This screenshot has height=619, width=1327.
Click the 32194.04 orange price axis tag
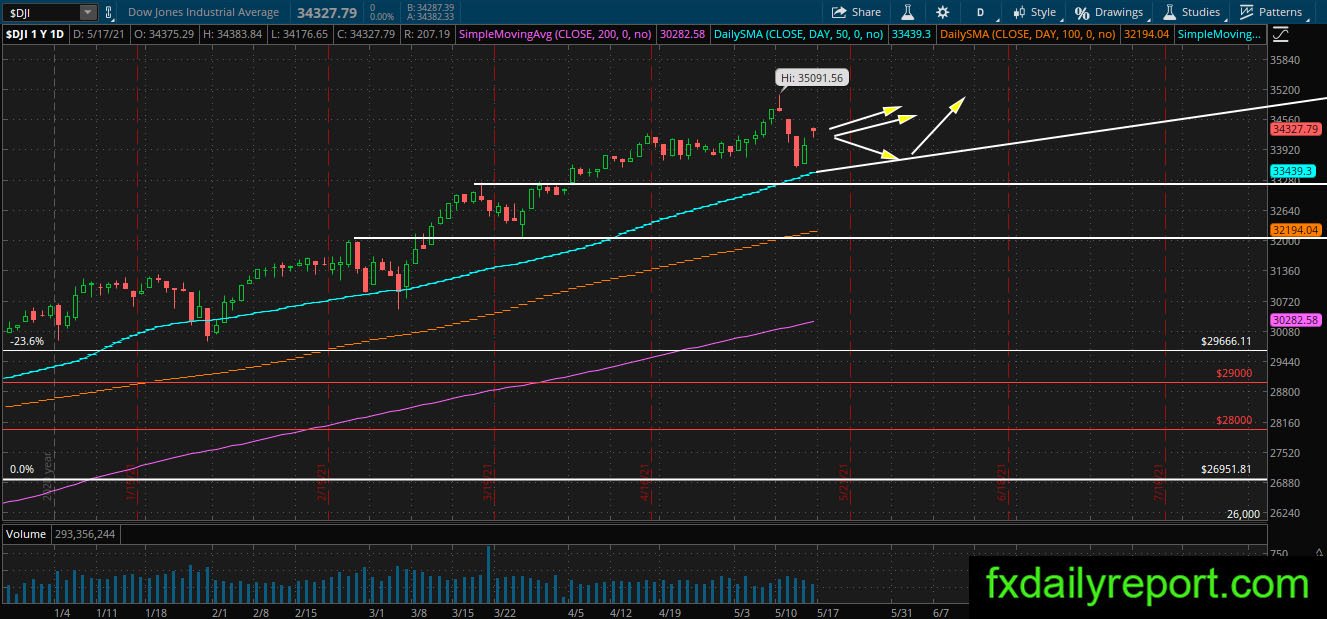[1294, 229]
